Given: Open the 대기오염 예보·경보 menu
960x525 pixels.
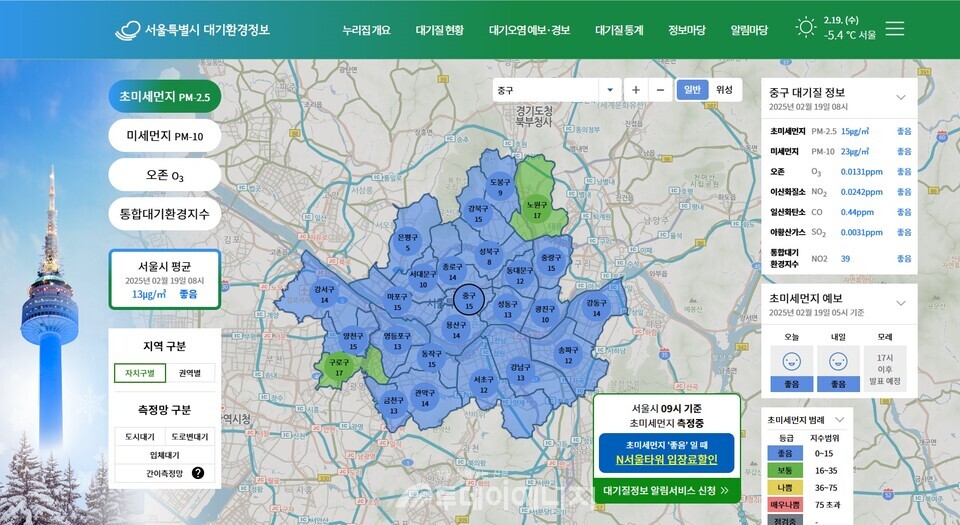Looking at the screenshot, I should click(x=530, y=30).
